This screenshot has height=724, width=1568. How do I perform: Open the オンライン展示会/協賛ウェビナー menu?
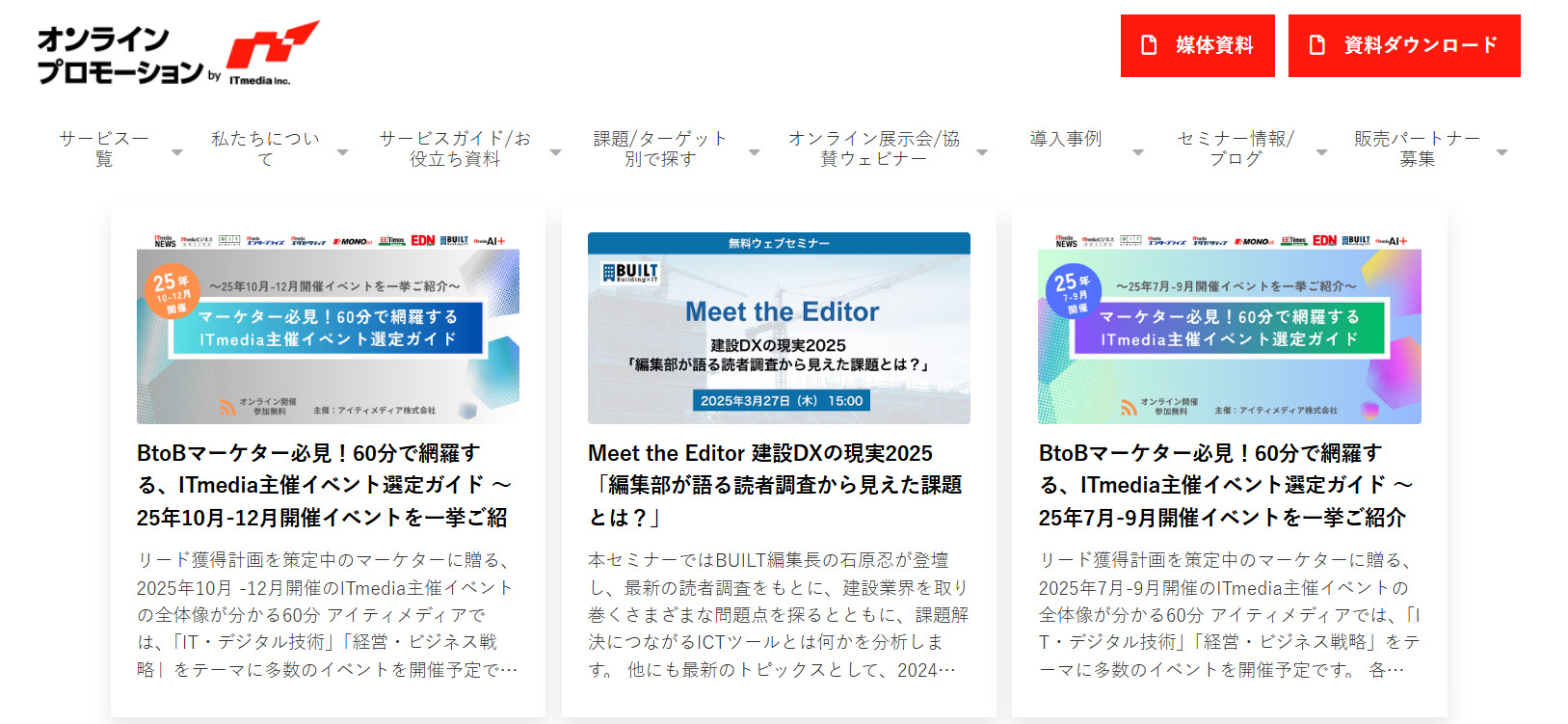click(874, 148)
